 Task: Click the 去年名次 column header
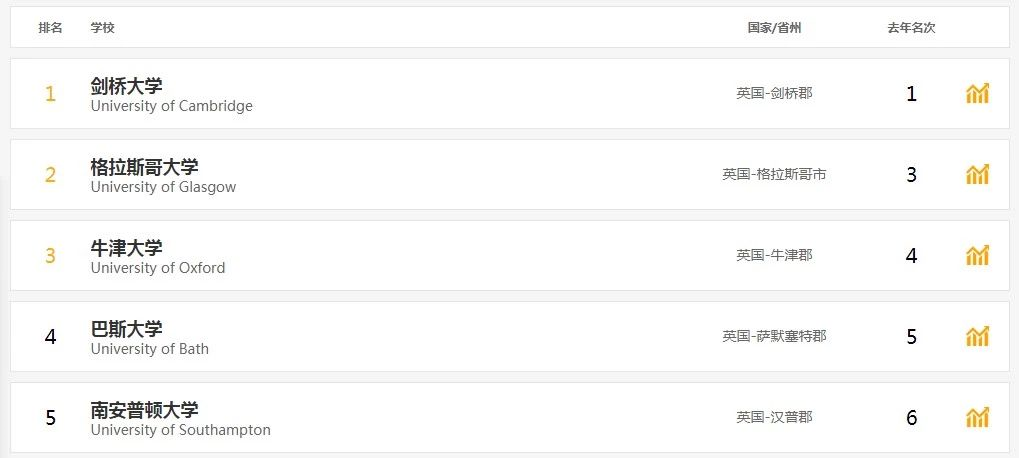tap(910, 28)
